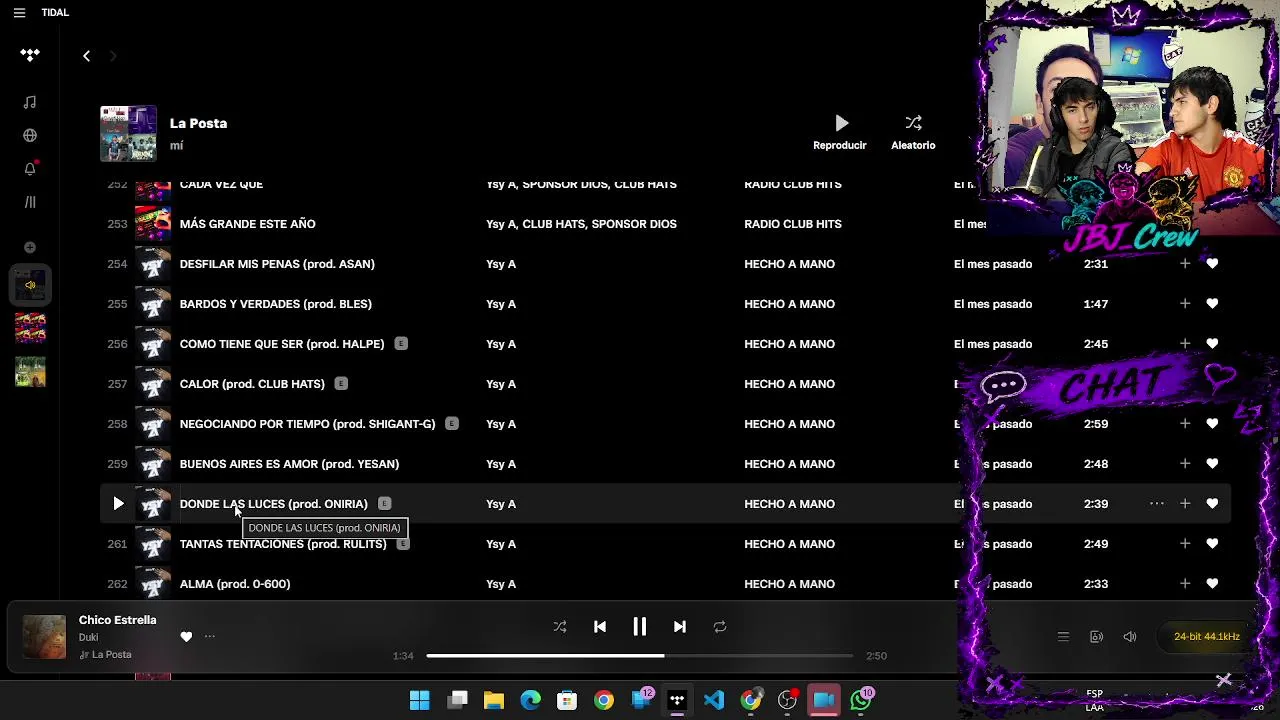This screenshot has width=1280, height=720.
Task: Open Visual Studio Code from the taskbar
Action: coord(714,700)
